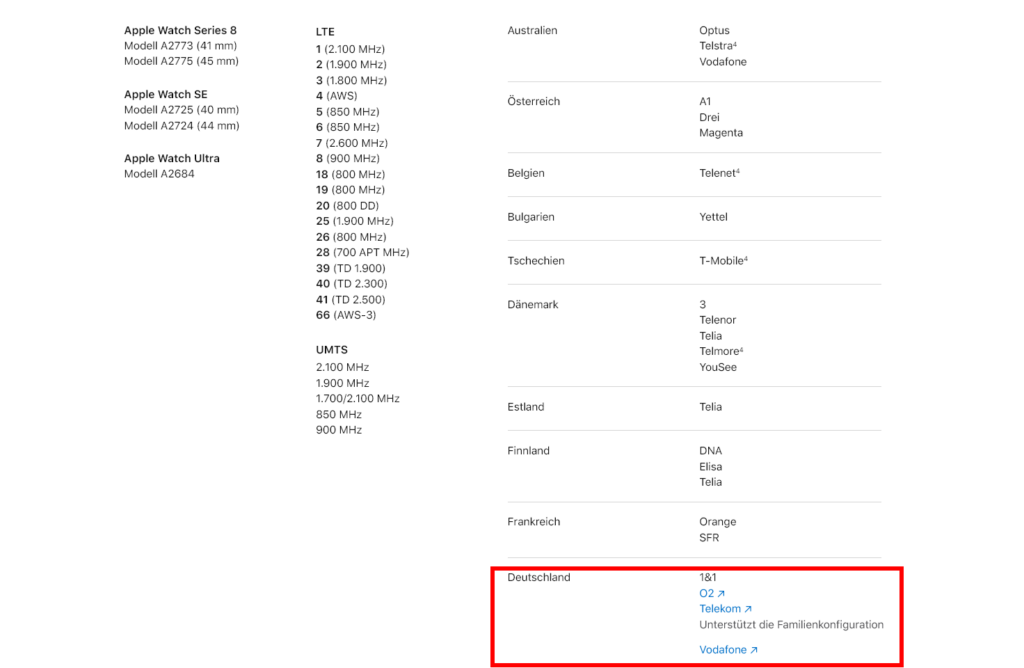Open the Vodafone link under Deutschland
Screen dimensions: 1024x668
click(728, 650)
